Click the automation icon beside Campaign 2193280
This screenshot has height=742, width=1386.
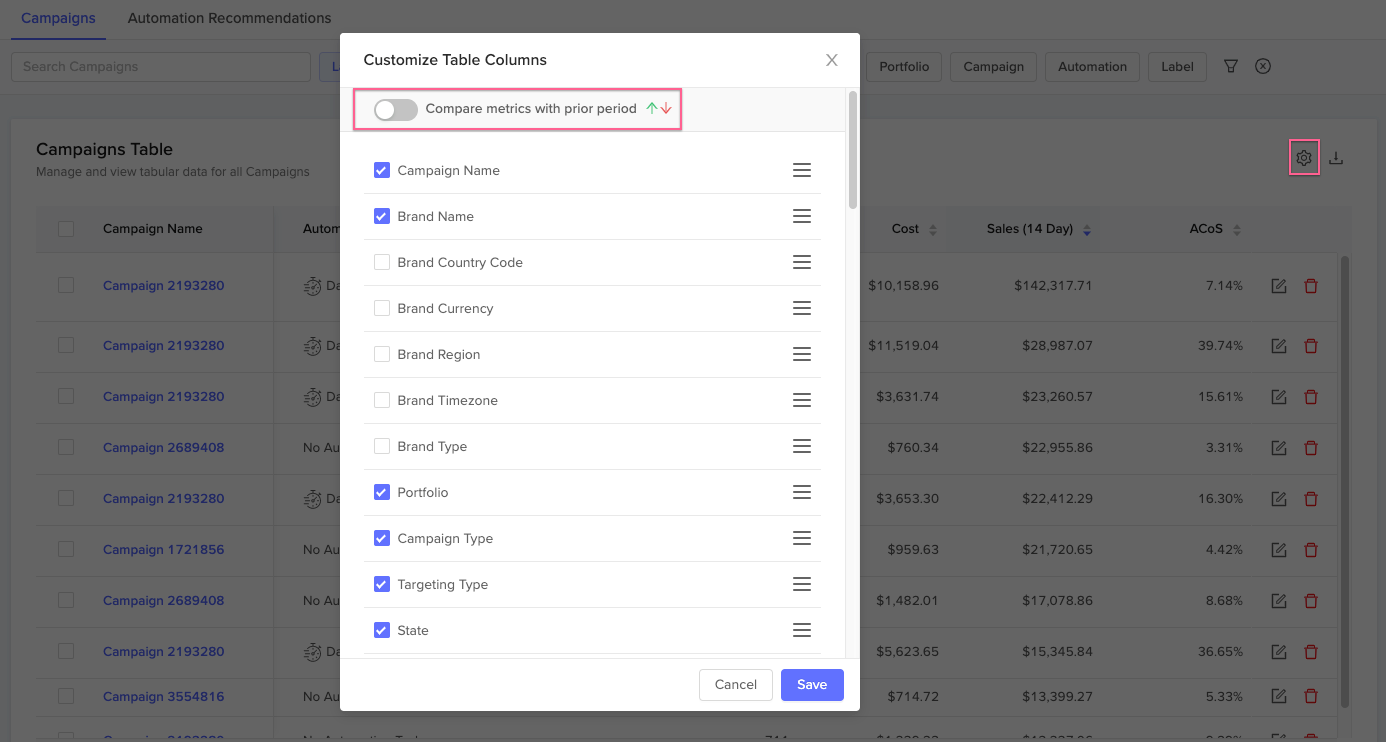(x=311, y=285)
